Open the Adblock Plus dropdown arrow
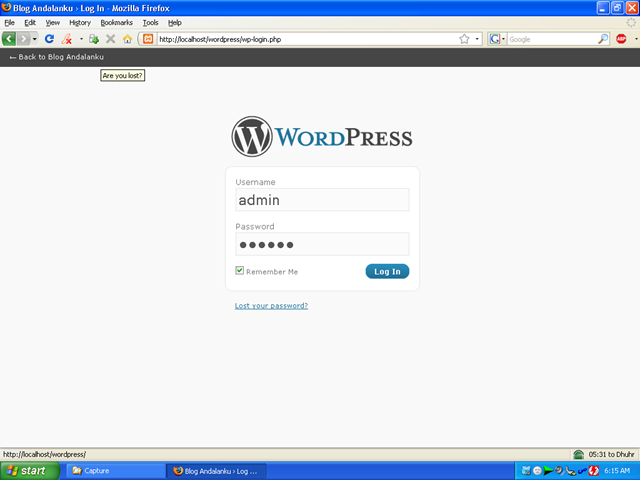 (636, 39)
